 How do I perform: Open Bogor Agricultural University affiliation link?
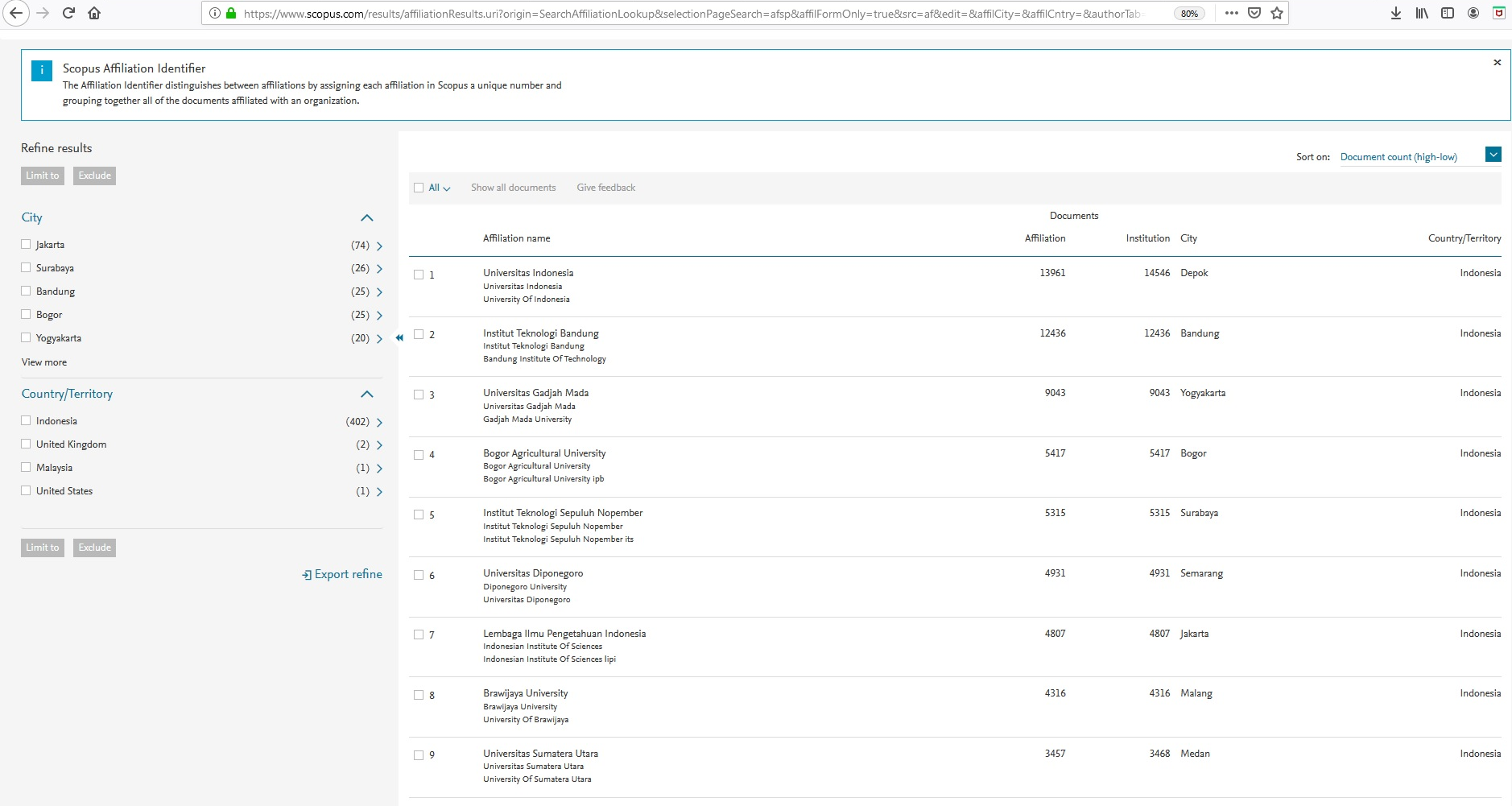[x=544, y=453]
